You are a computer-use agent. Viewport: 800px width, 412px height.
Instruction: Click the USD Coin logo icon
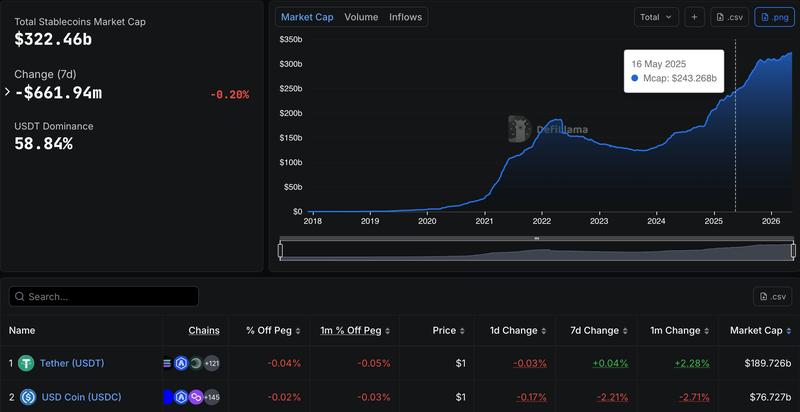click(28, 397)
